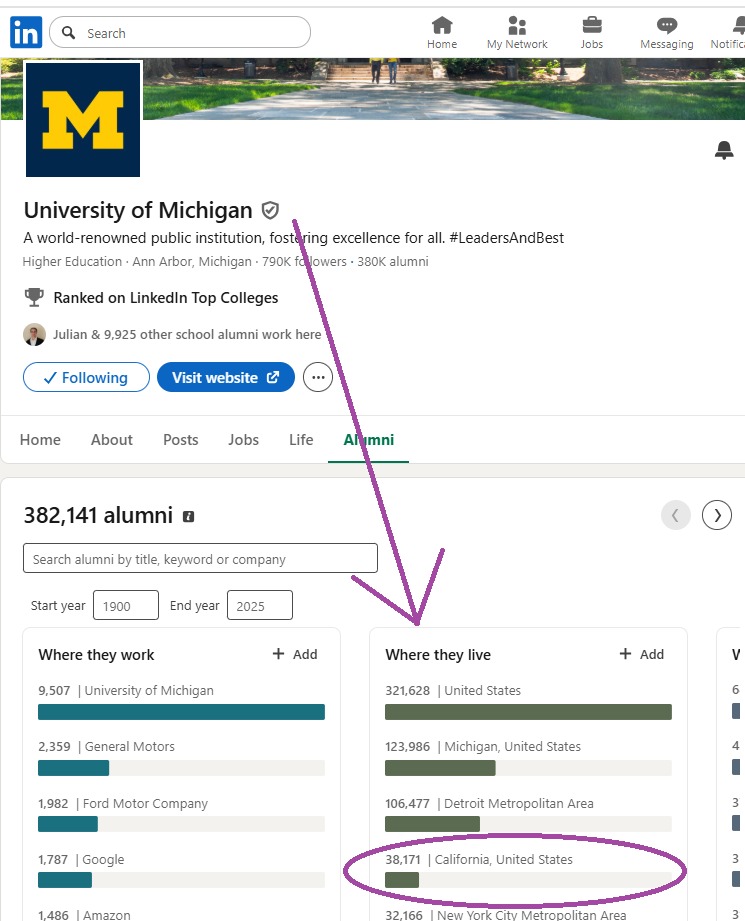Click the Visit website button
745x921 pixels.
(226, 377)
